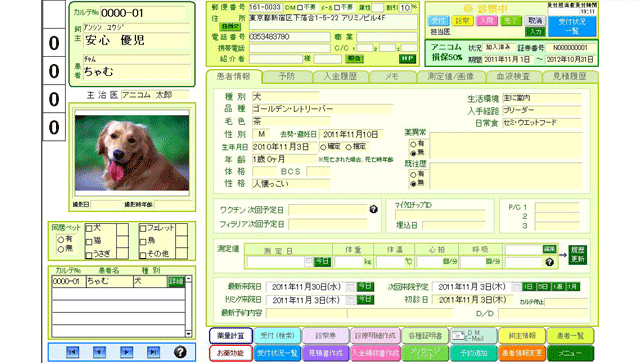Click 患者一覧 button
Screen dimensions: 640x363
coord(570,336)
